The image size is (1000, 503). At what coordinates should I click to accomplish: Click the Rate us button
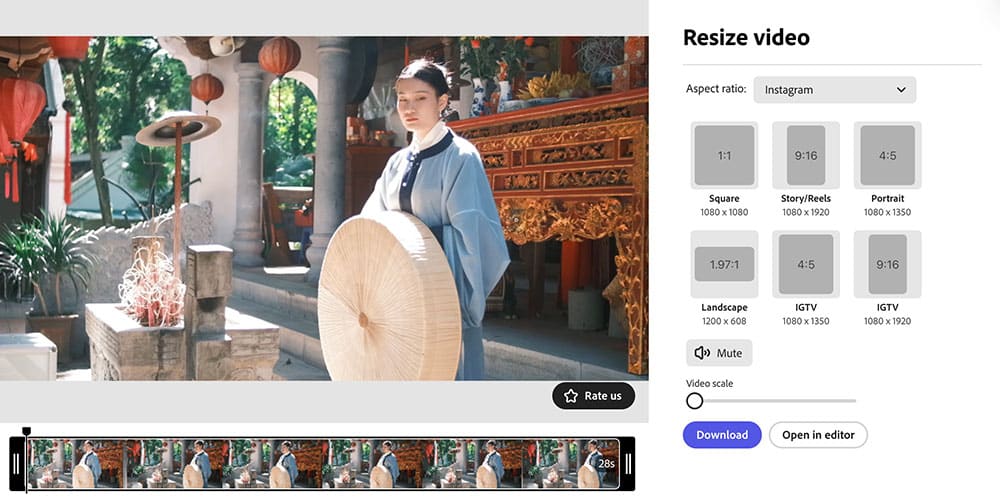(594, 396)
